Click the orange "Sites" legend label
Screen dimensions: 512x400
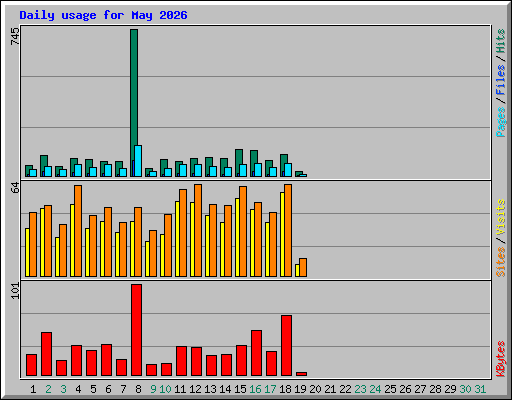point(501,262)
